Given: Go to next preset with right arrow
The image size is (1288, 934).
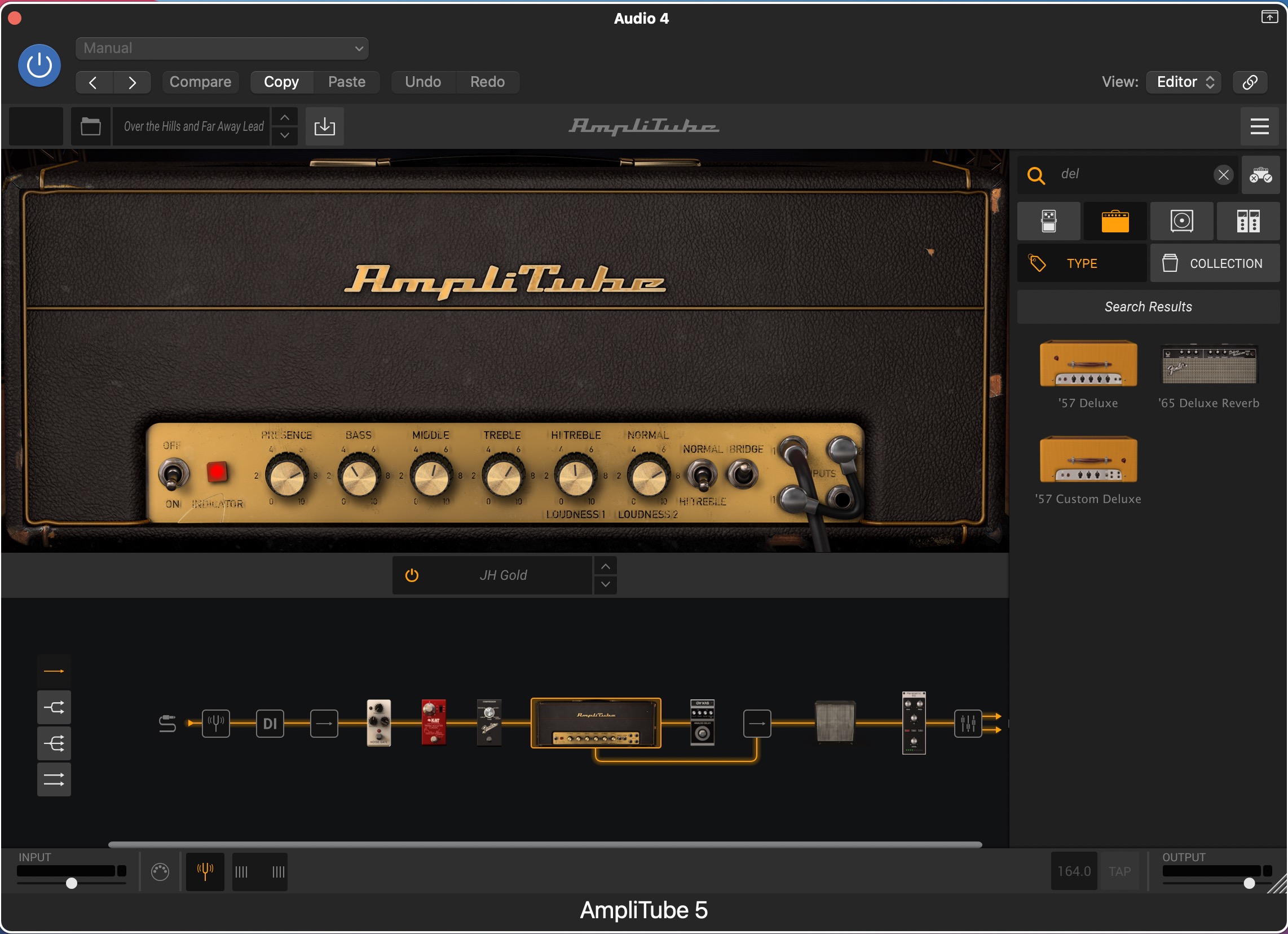Looking at the screenshot, I should tap(132, 82).
